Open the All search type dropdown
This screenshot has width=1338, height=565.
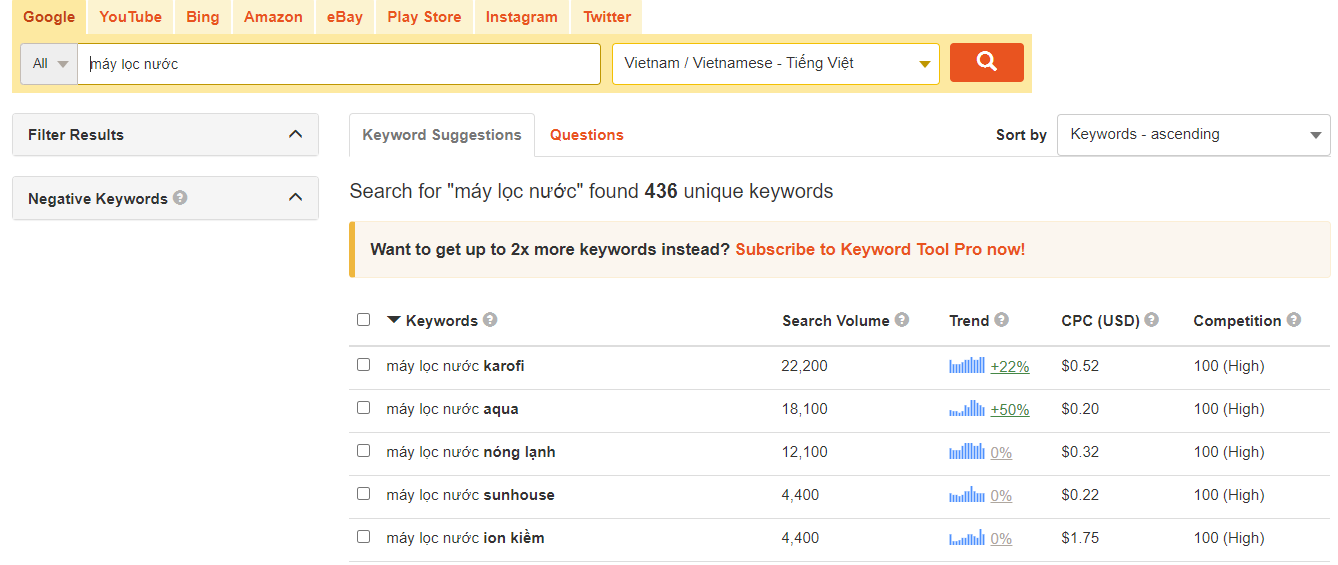click(x=49, y=63)
